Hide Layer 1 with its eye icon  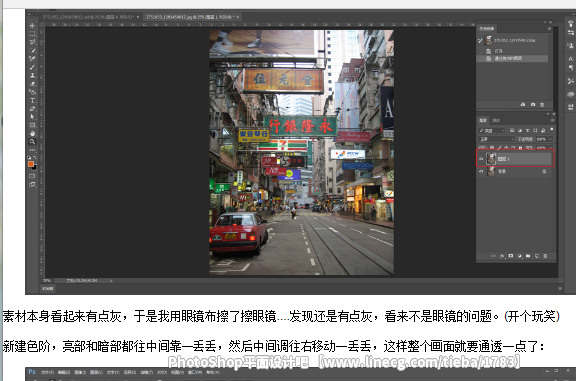(x=481, y=159)
